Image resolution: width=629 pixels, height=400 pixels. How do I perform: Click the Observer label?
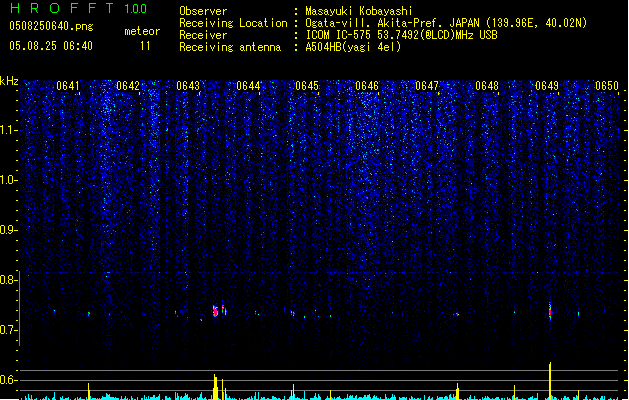tap(203, 11)
